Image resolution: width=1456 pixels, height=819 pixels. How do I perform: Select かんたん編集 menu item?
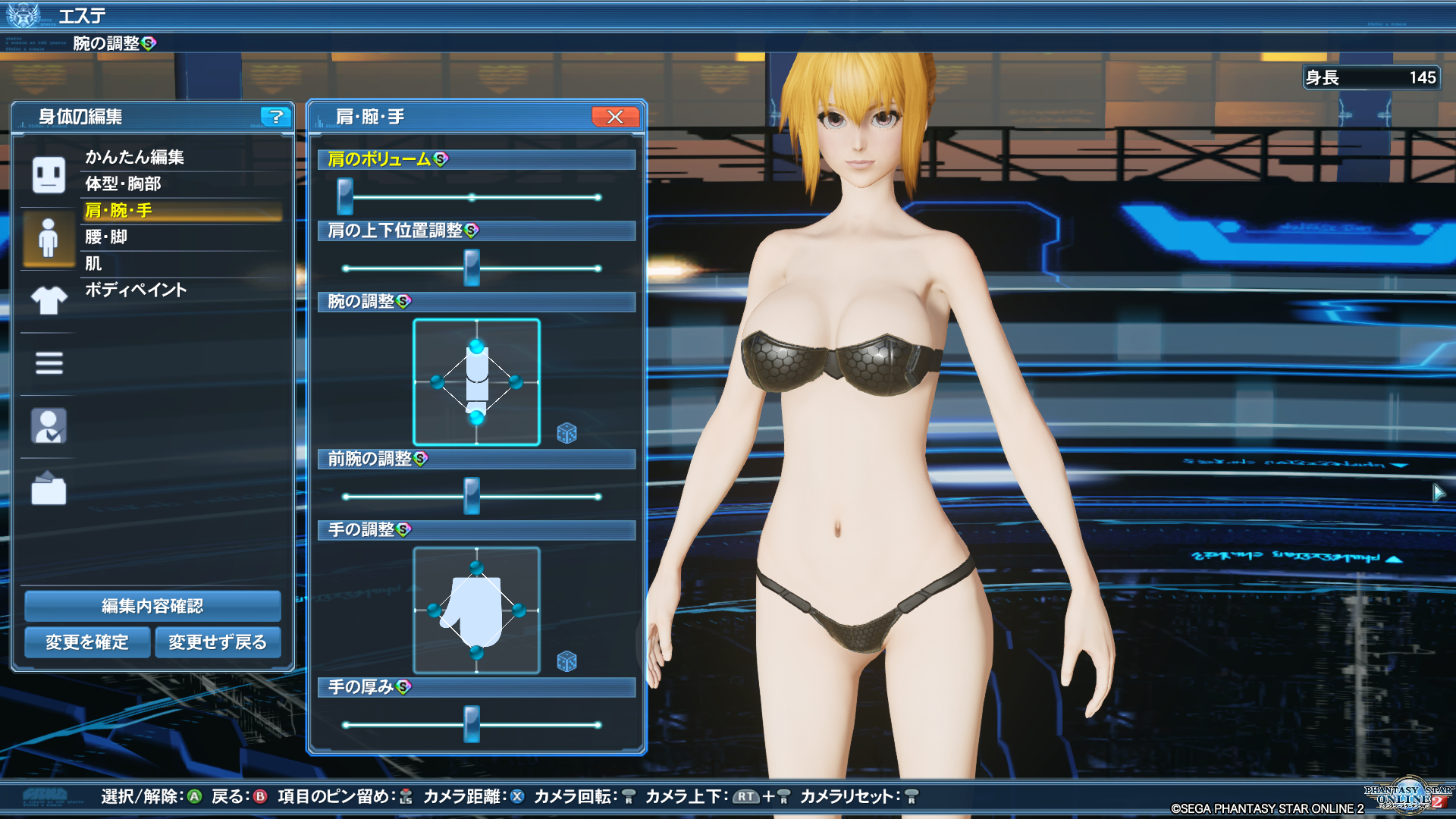[135, 157]
